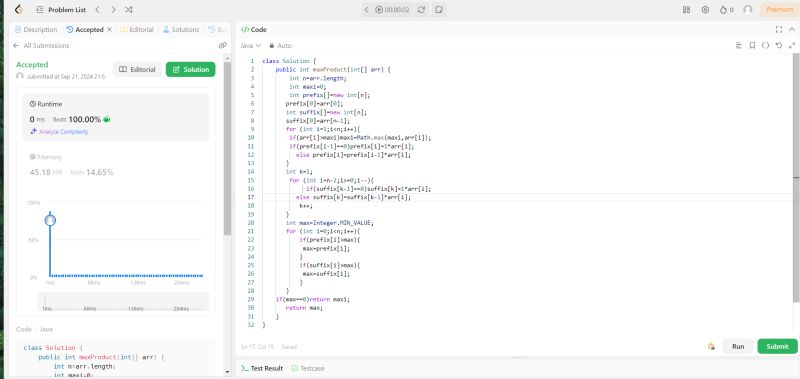
Task: Click line 20 'int max=Integer.MIN_VALUE;'
Action: [x=330, y=223]
